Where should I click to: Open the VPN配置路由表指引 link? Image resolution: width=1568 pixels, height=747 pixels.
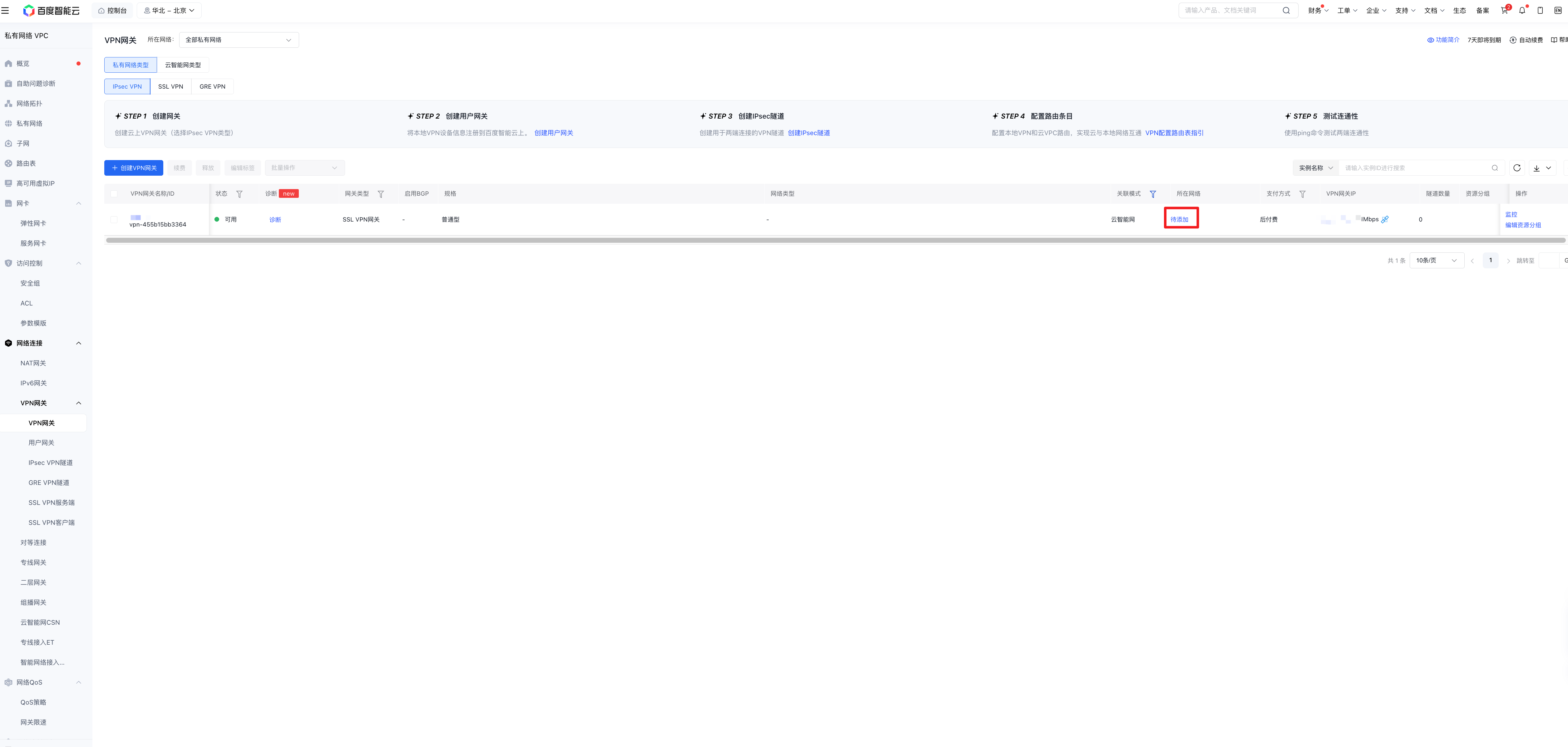pos(1174,133)
